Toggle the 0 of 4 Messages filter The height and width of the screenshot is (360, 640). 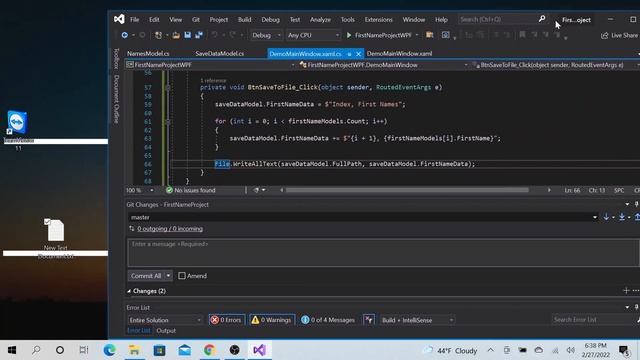coord(328,320)
